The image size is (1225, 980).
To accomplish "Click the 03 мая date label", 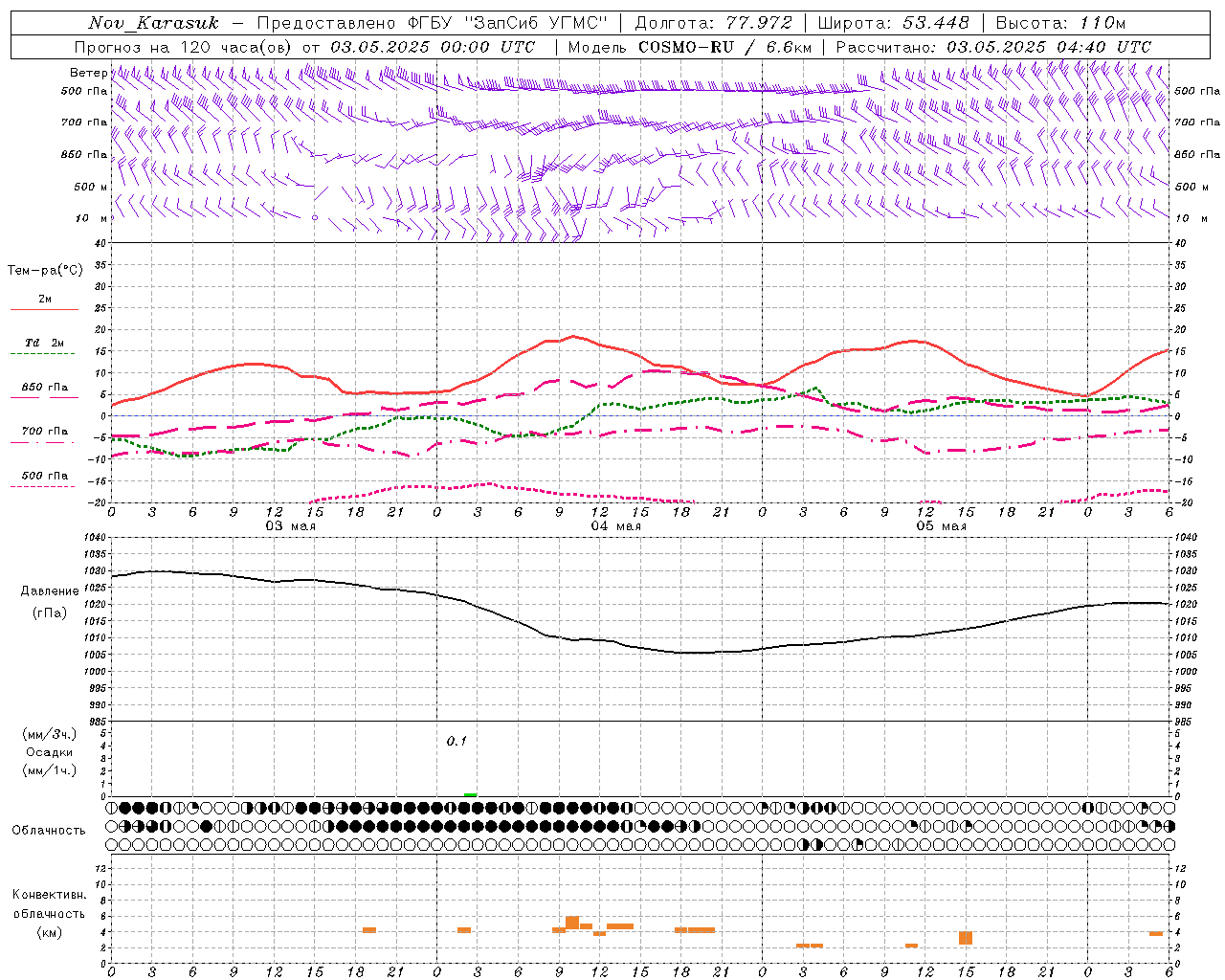I will (290, 526).
